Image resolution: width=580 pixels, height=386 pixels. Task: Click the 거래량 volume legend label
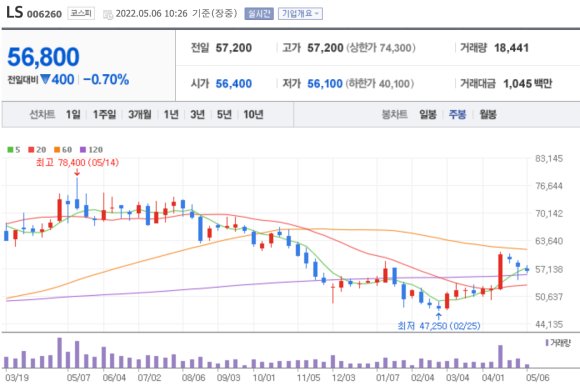pos(560,343)
